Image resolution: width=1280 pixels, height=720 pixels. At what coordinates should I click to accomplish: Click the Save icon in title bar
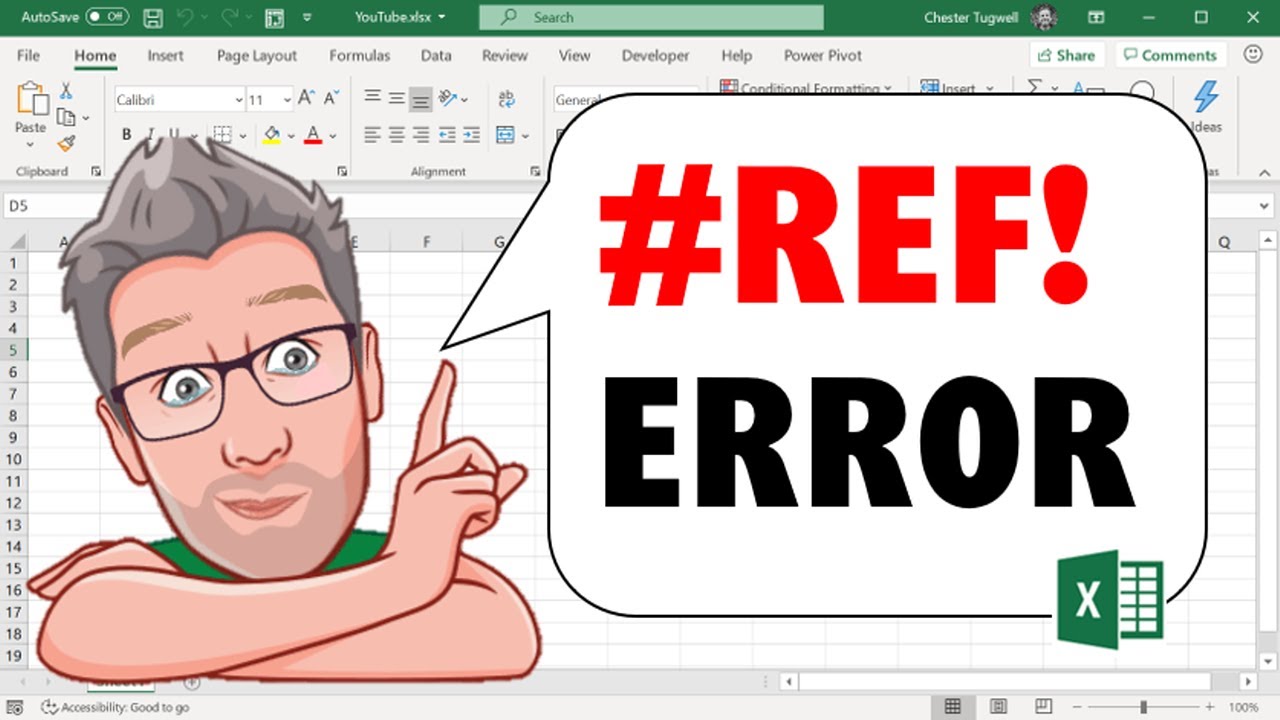pyautogui.click(x=153, y=17)
